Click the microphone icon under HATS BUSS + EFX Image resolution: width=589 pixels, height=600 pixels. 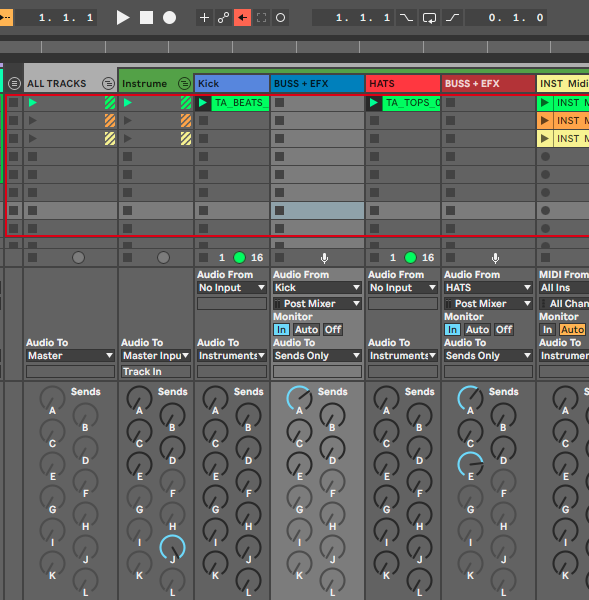[x=495, y=258]
